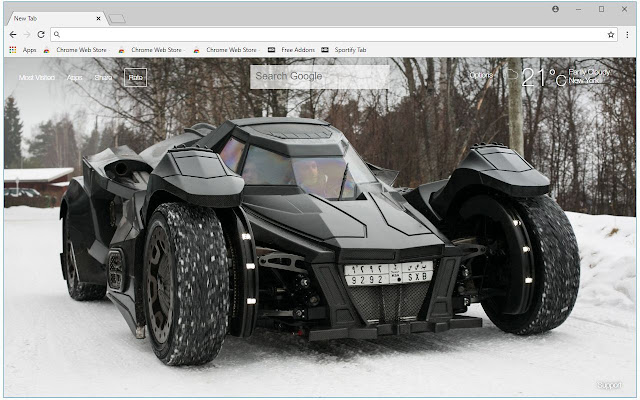Open the first Chrome Web Store bookmark
Viewport: 640px width, 400px height.
click(x=76, y=50)
